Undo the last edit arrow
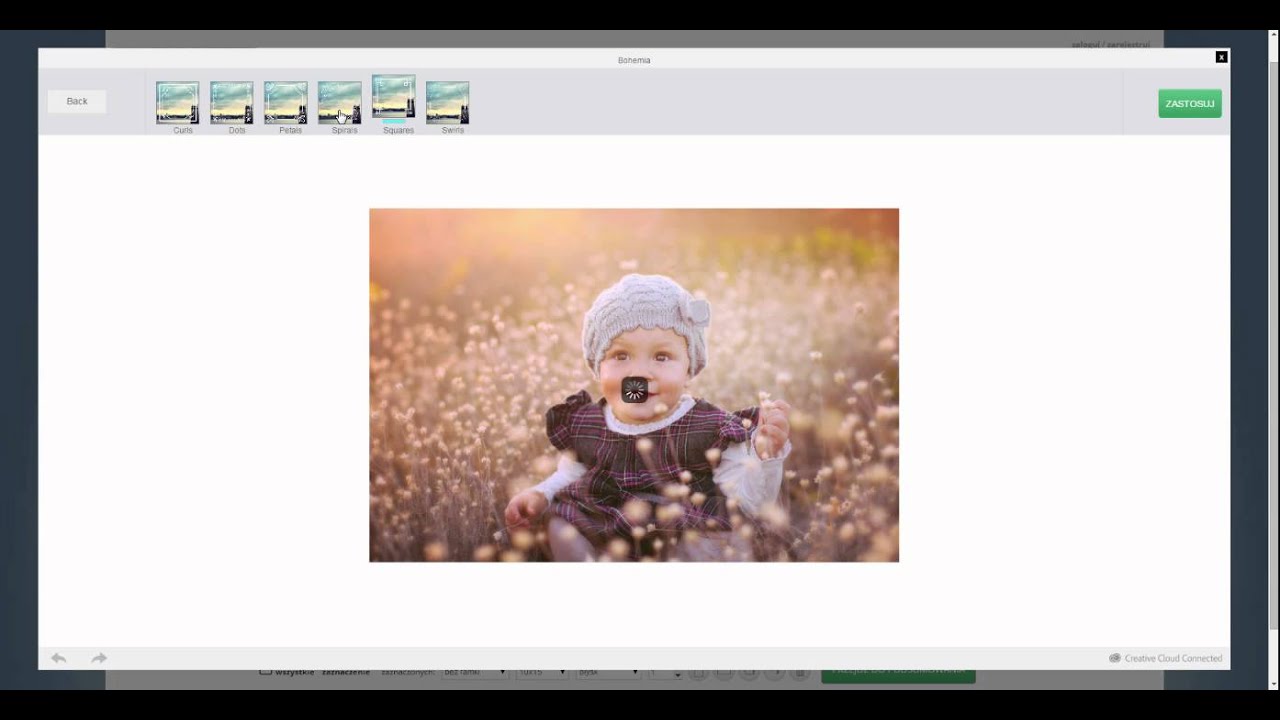The width and height of the screenshot is (1280, 720). [x=59, y=658]
